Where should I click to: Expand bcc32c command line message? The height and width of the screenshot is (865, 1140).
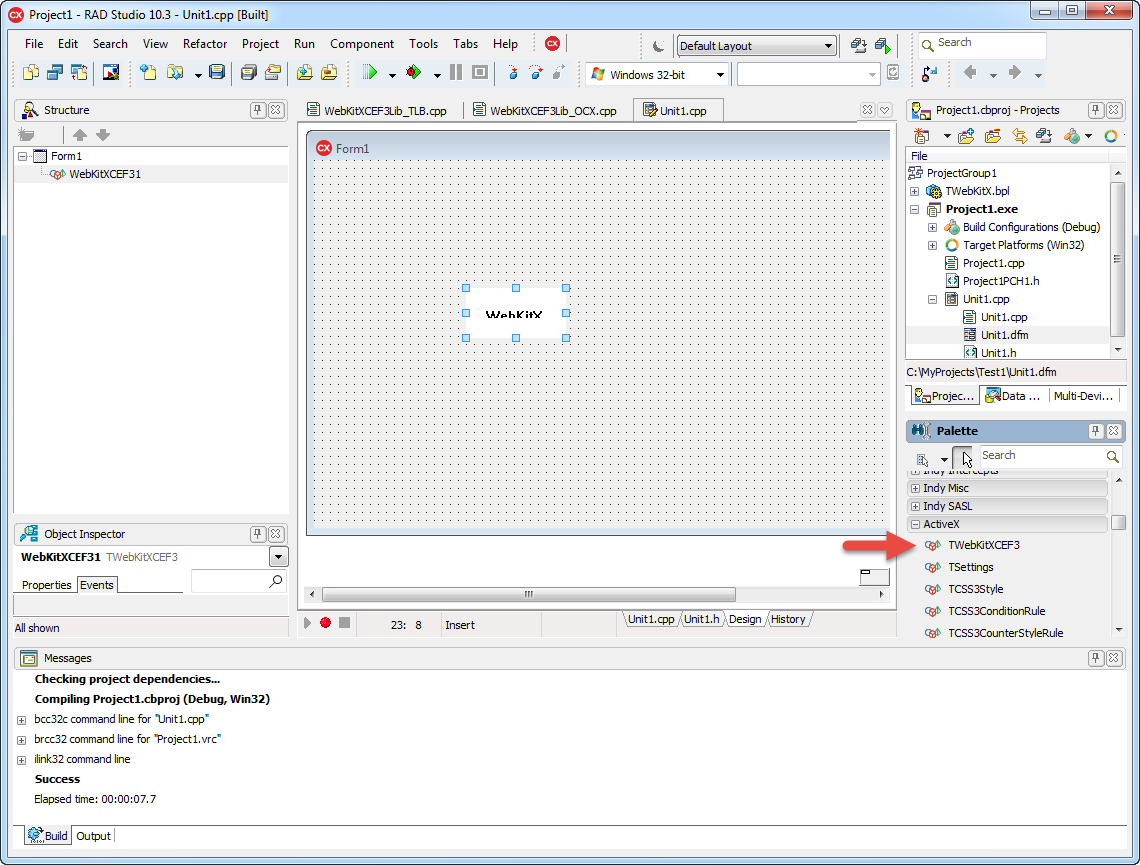point(22,720)
